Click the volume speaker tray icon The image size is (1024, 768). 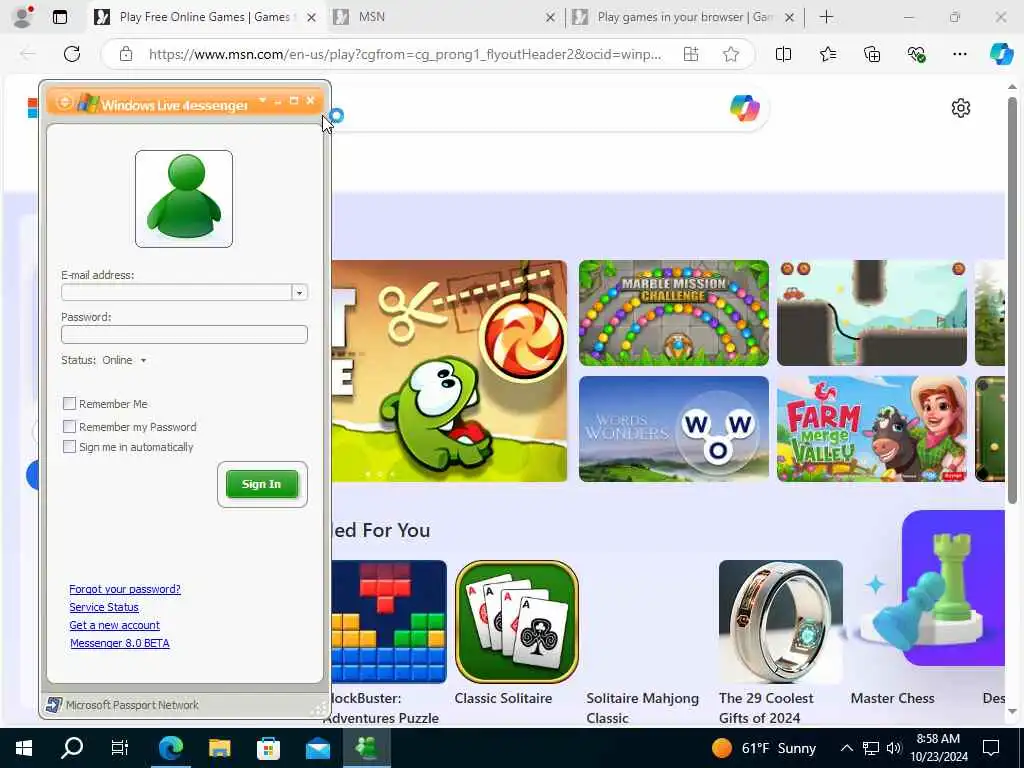tap(893, 748)
